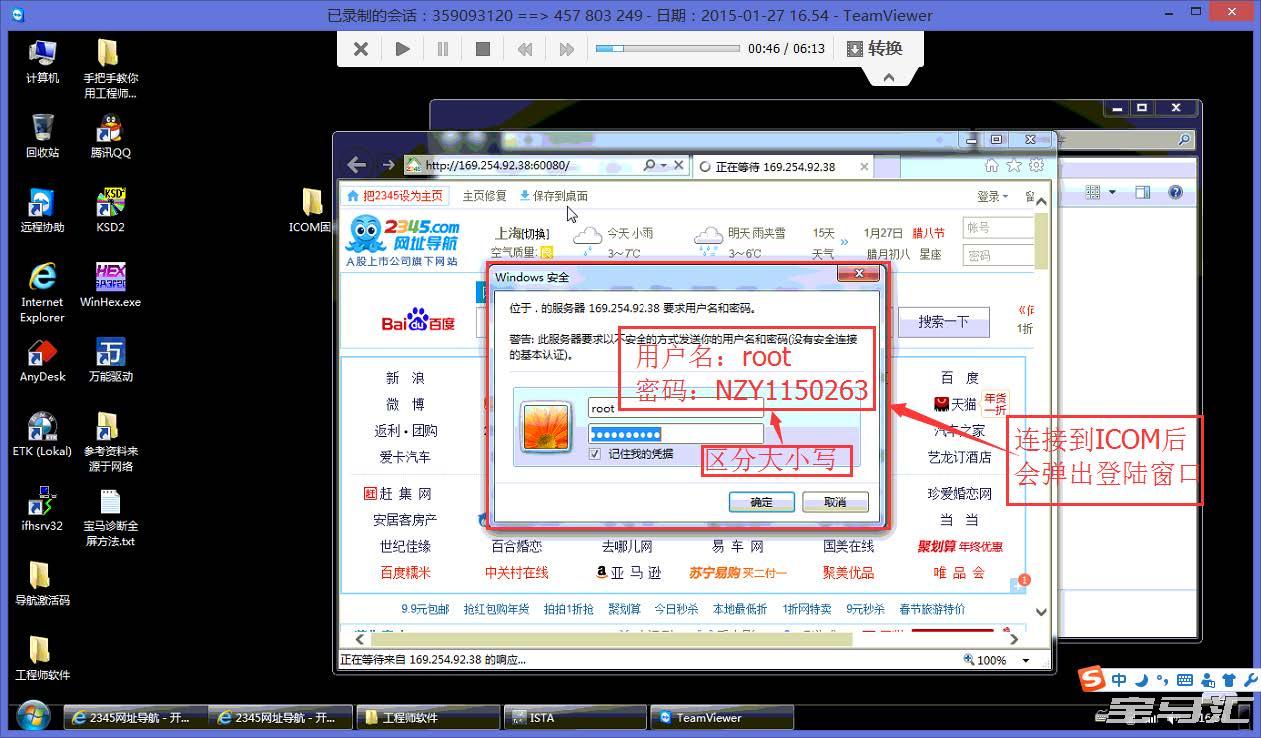Open IE home page icon
Screen dimensions: 1261x738
pos(992,165)
